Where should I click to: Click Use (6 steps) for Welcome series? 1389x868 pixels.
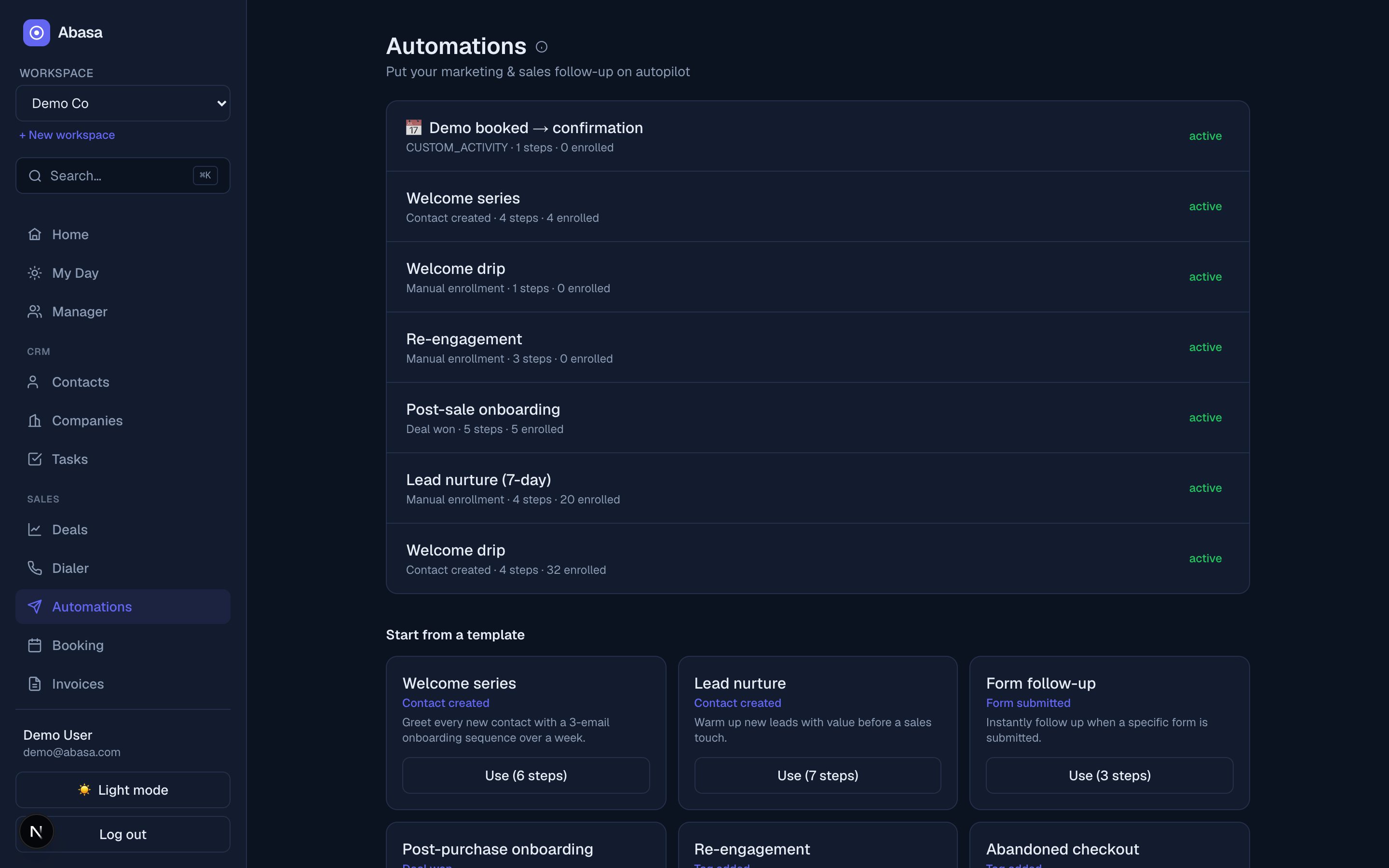(526, 775)
